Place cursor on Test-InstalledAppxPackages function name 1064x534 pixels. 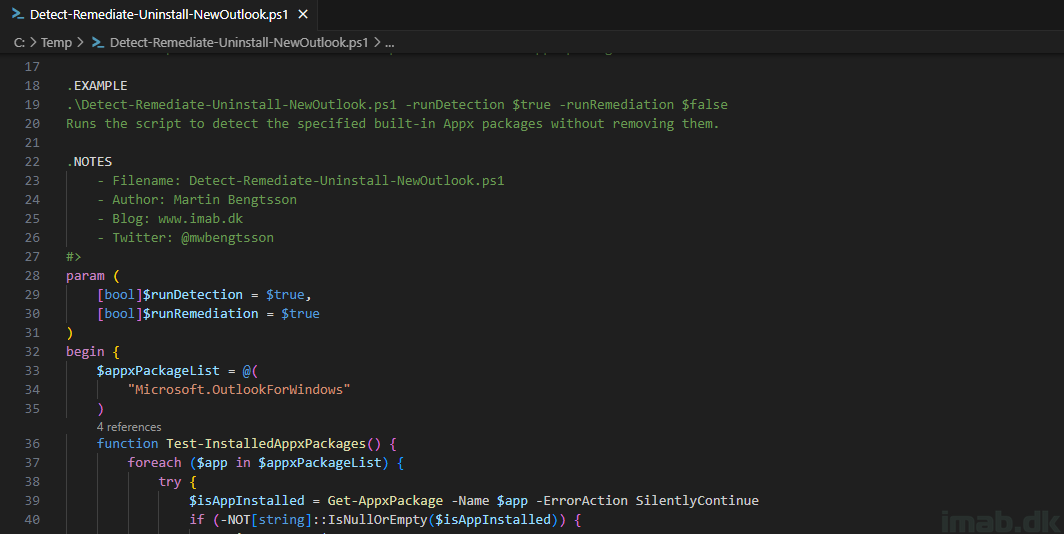pyautogui.click(x=268, y=443)
